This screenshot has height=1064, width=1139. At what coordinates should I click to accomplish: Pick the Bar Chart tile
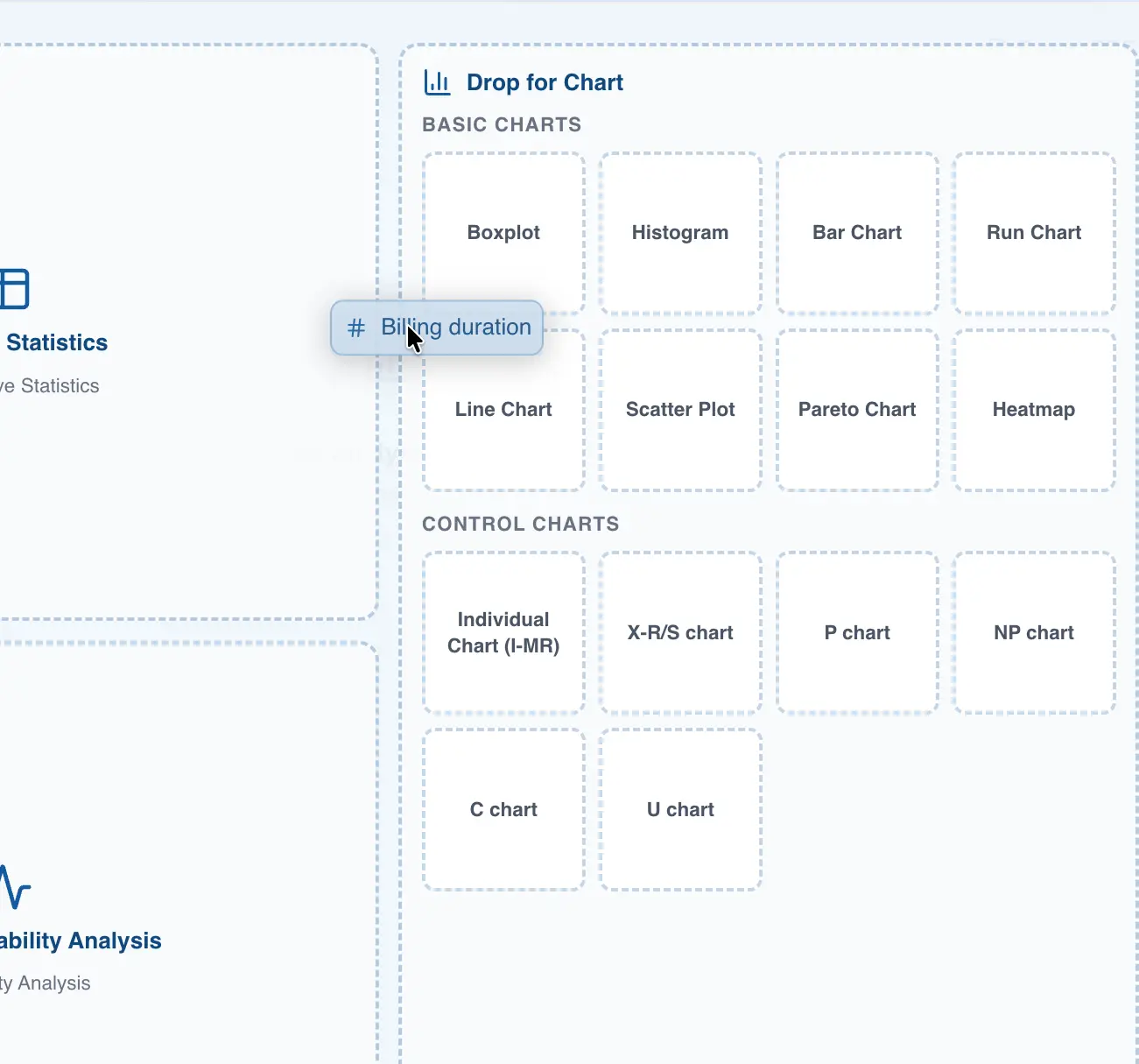coord(857,233)
